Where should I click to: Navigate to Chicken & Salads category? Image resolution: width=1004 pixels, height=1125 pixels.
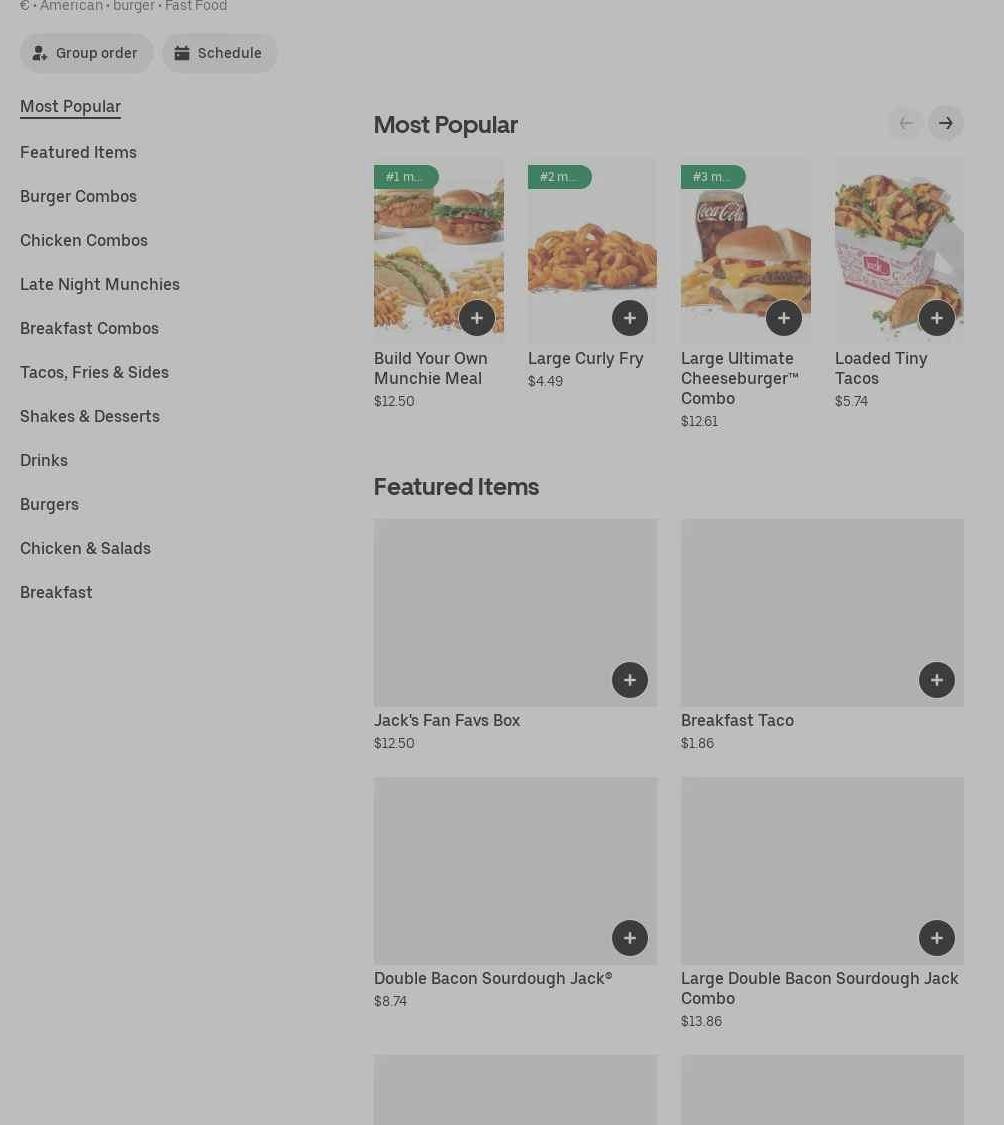(85, 548)
